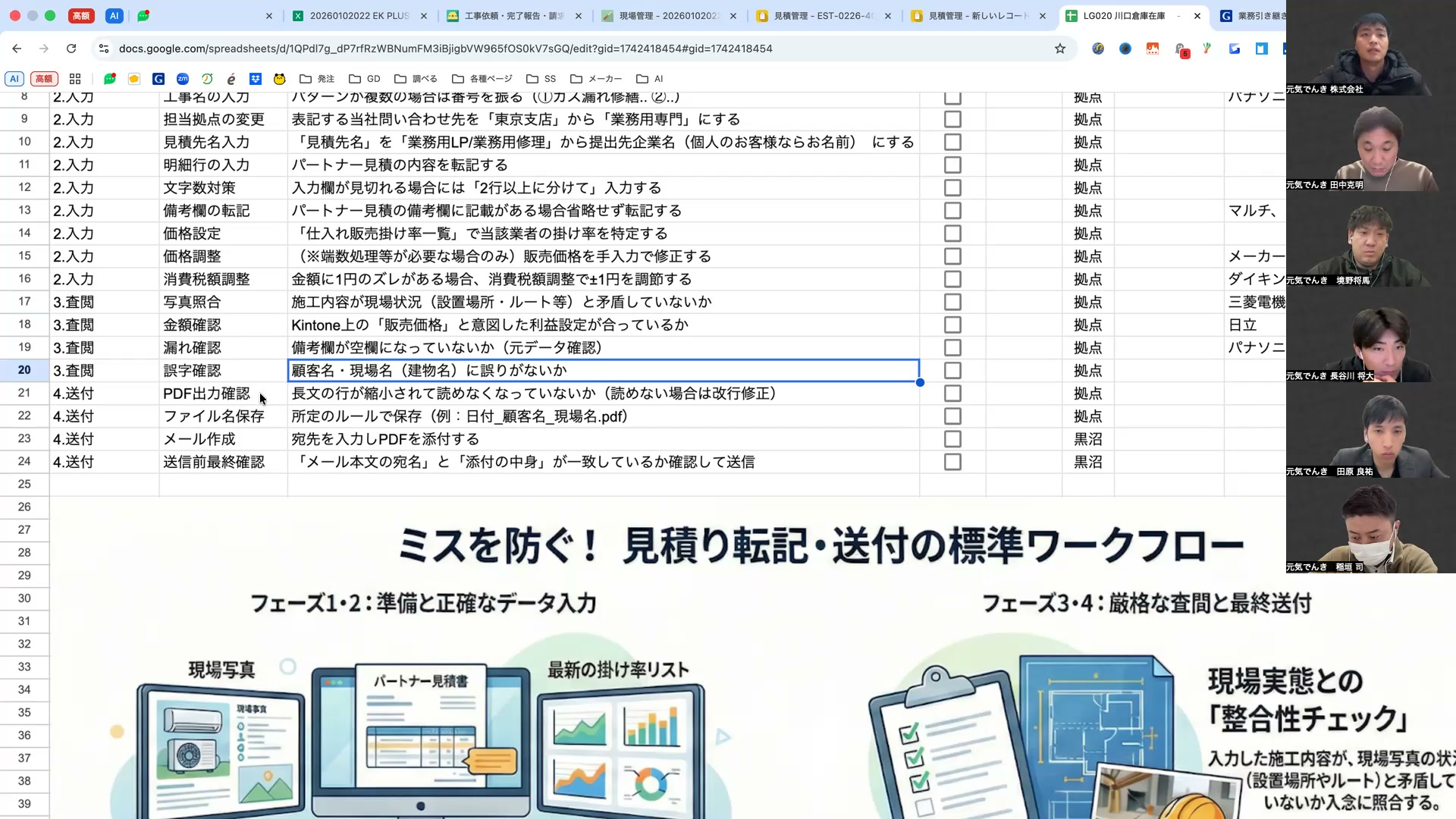Toggle the checkbox in 写真照合 row

point(952,302)
